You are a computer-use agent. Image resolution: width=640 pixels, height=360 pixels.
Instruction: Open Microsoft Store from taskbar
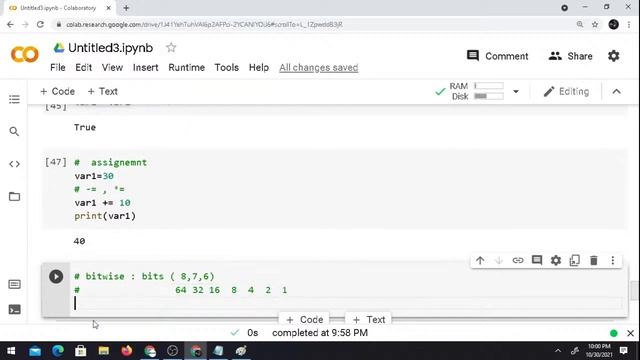pos(80,351)
